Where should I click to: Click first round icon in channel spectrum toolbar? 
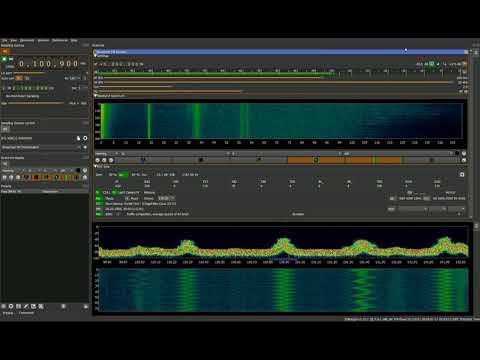[x=98, y=160]
